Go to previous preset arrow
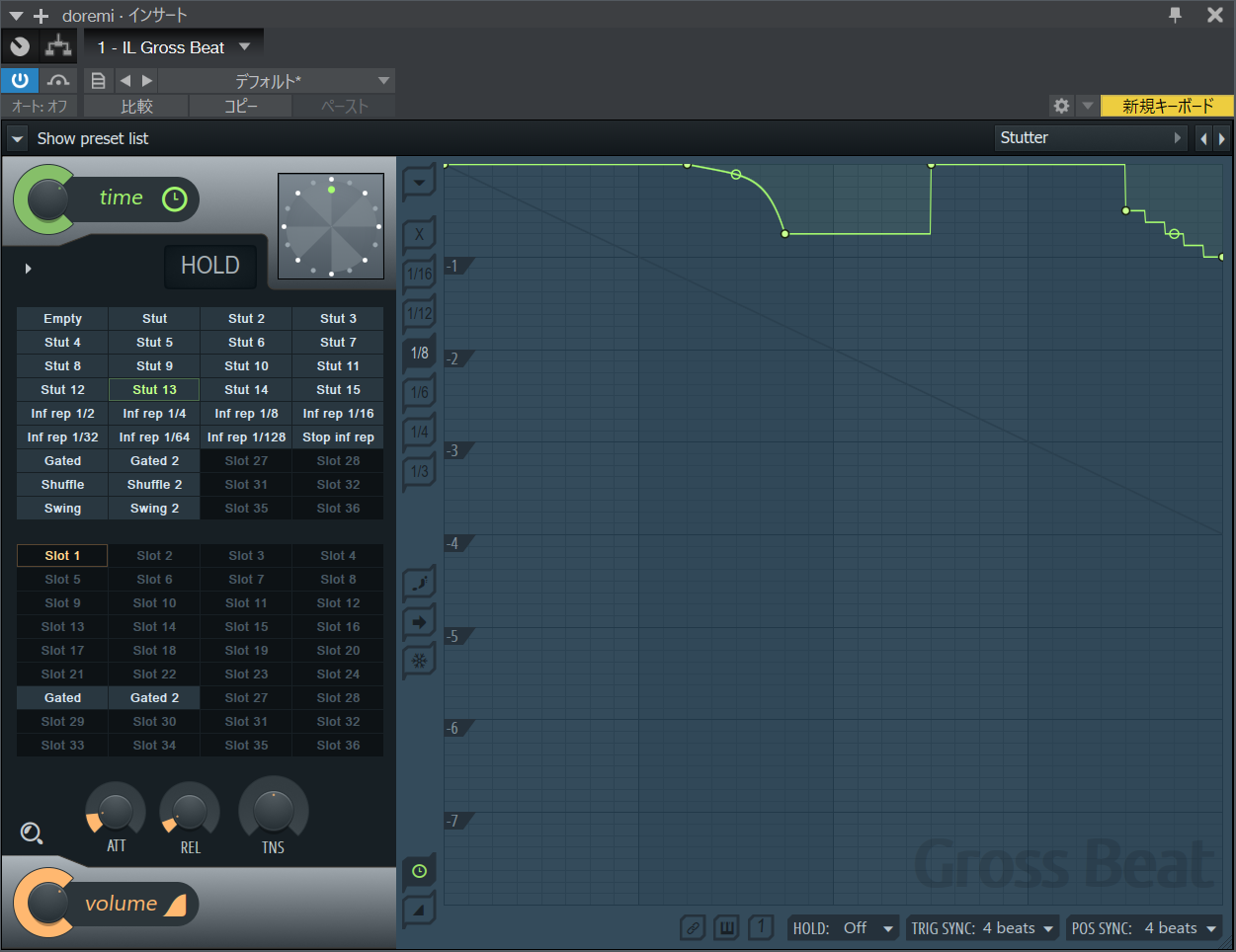The height and width of the screenshot is (952, 1236). coord(124,81)
